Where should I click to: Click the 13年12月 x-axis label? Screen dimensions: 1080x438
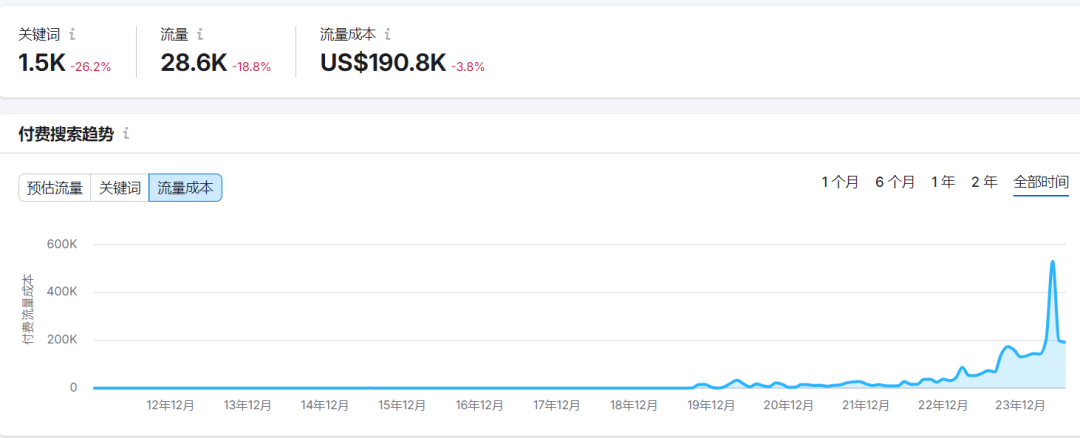247,406
